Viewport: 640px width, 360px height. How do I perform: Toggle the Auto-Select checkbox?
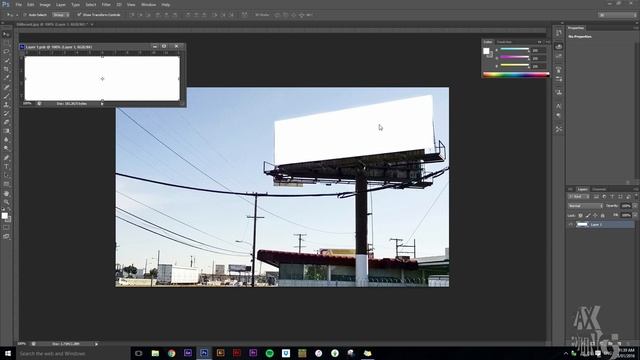(24, 15)
